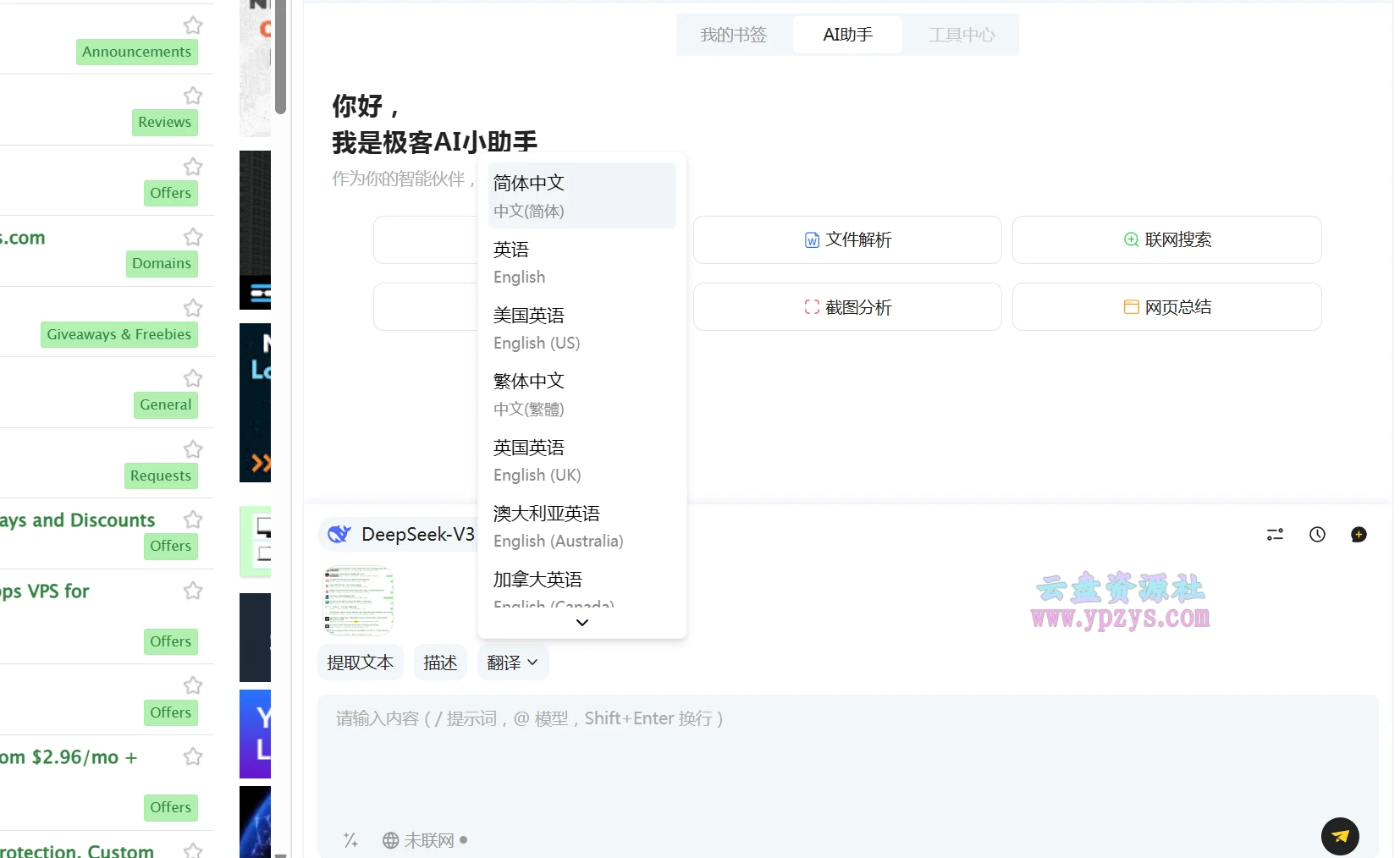Favorite the Giveaways & Freebies post

pyautogui.click(x=193, y=308)
